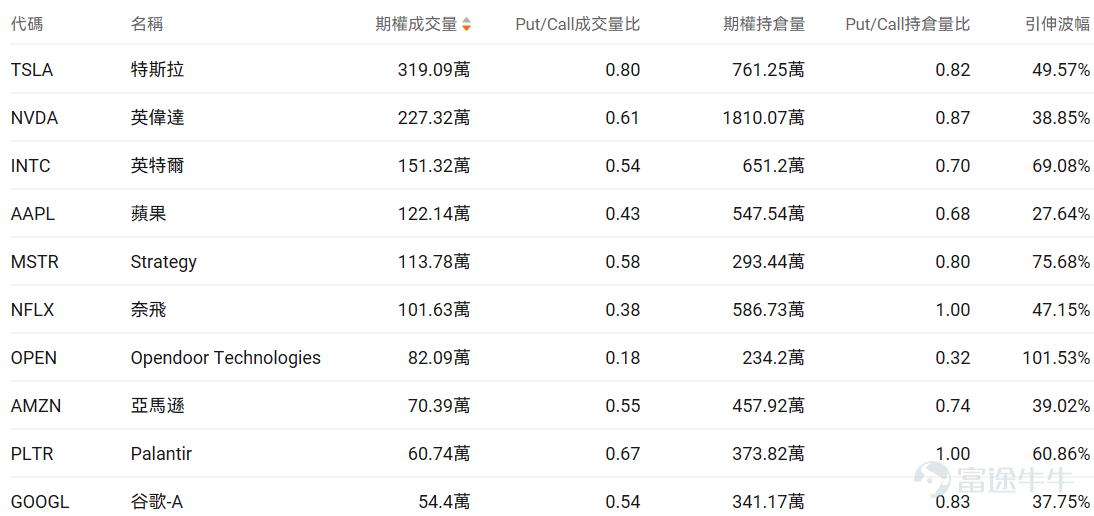Select GOOGL option volume 54.4萬
The width and height of the screenshot is (1094, 516).
pos(444,501)
